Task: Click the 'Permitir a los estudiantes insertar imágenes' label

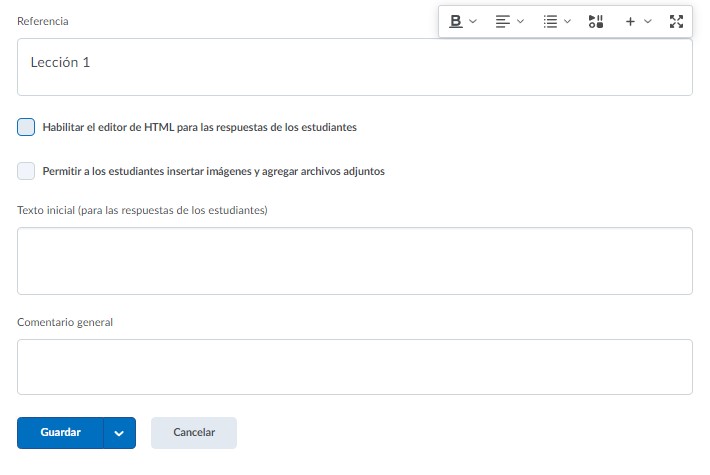Action: click(x=213, y=171)
